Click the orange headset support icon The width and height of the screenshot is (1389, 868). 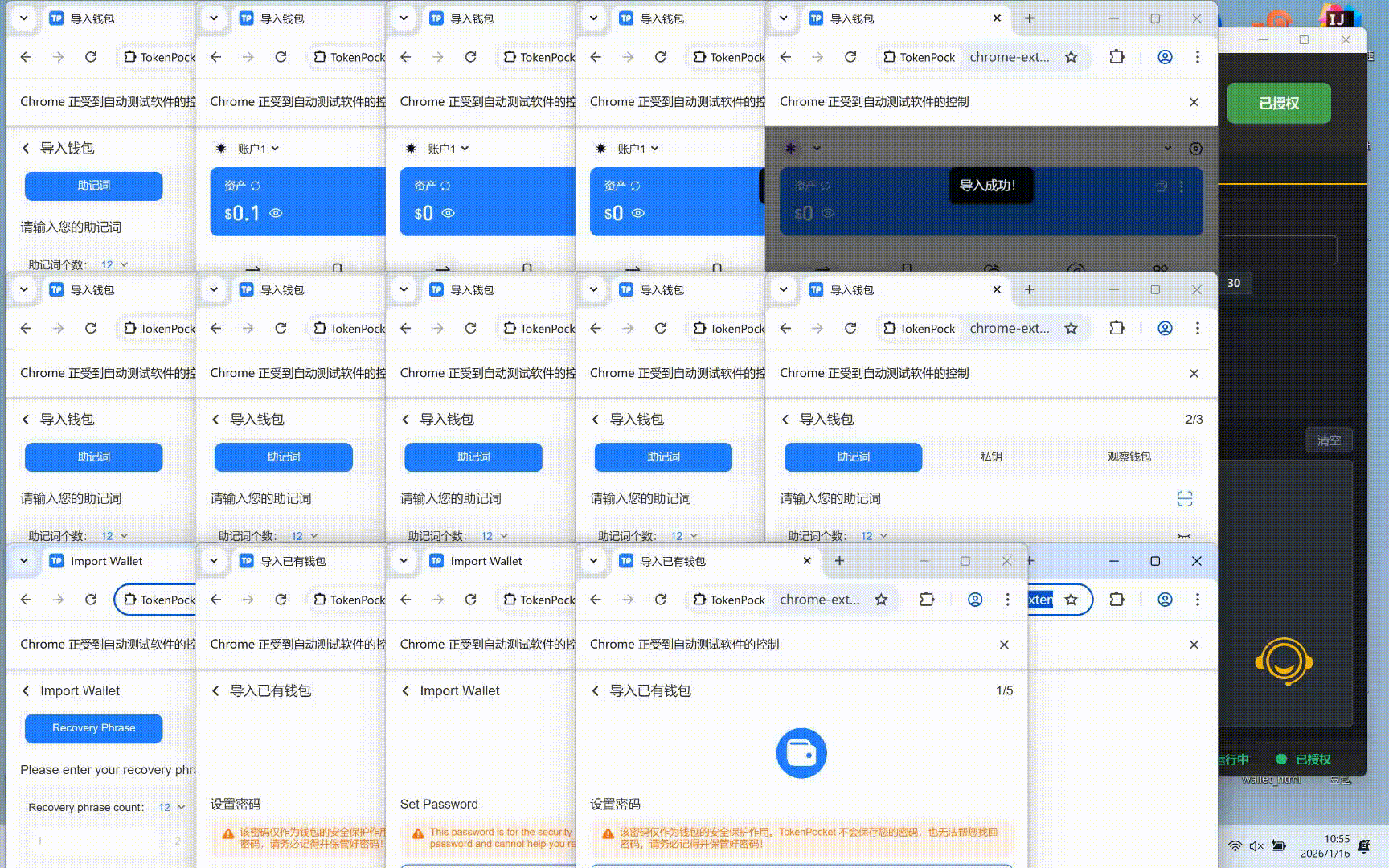coord(1284,661)
